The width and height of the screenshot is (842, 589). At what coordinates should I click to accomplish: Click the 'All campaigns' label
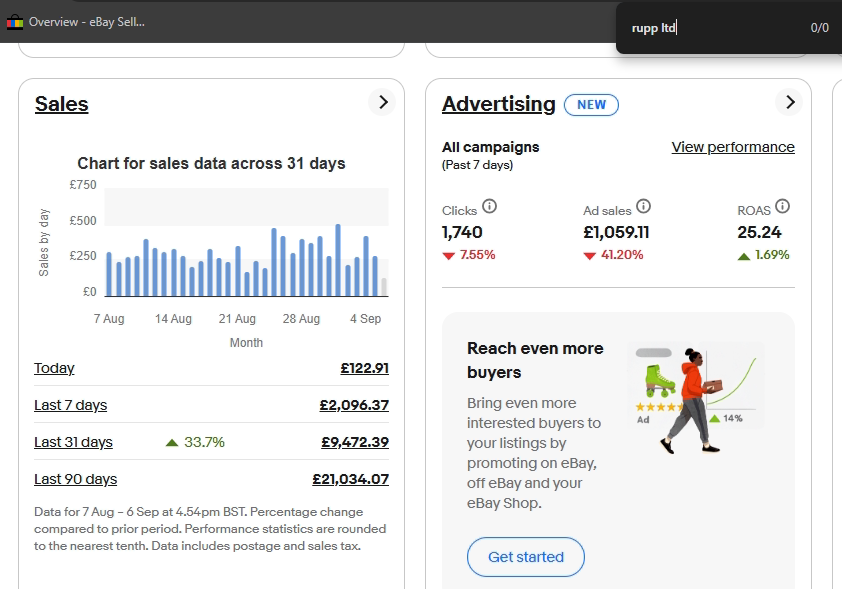pyautogui.click(x=491, y=147)
